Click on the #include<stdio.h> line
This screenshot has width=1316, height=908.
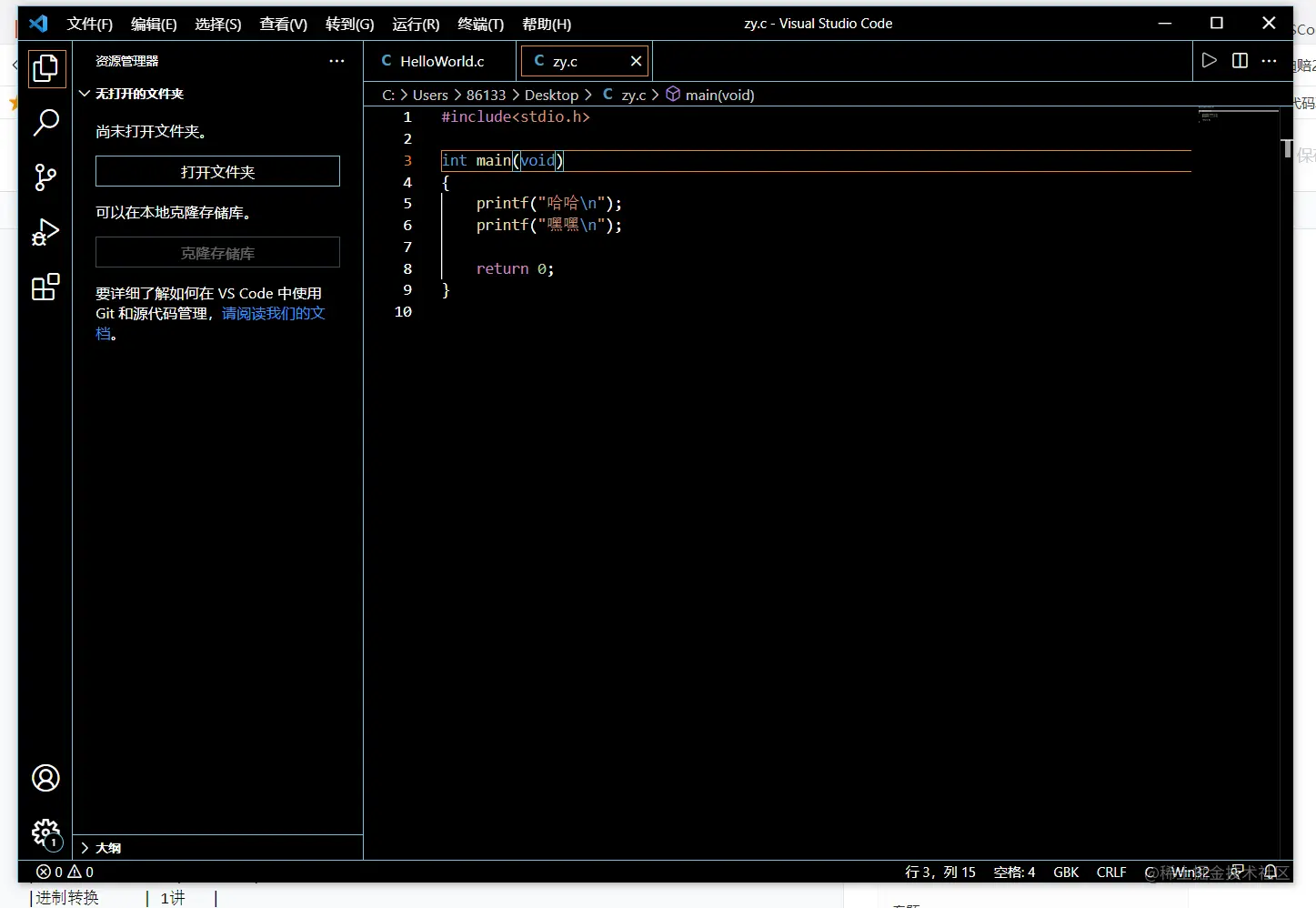[x=516, y=116]
